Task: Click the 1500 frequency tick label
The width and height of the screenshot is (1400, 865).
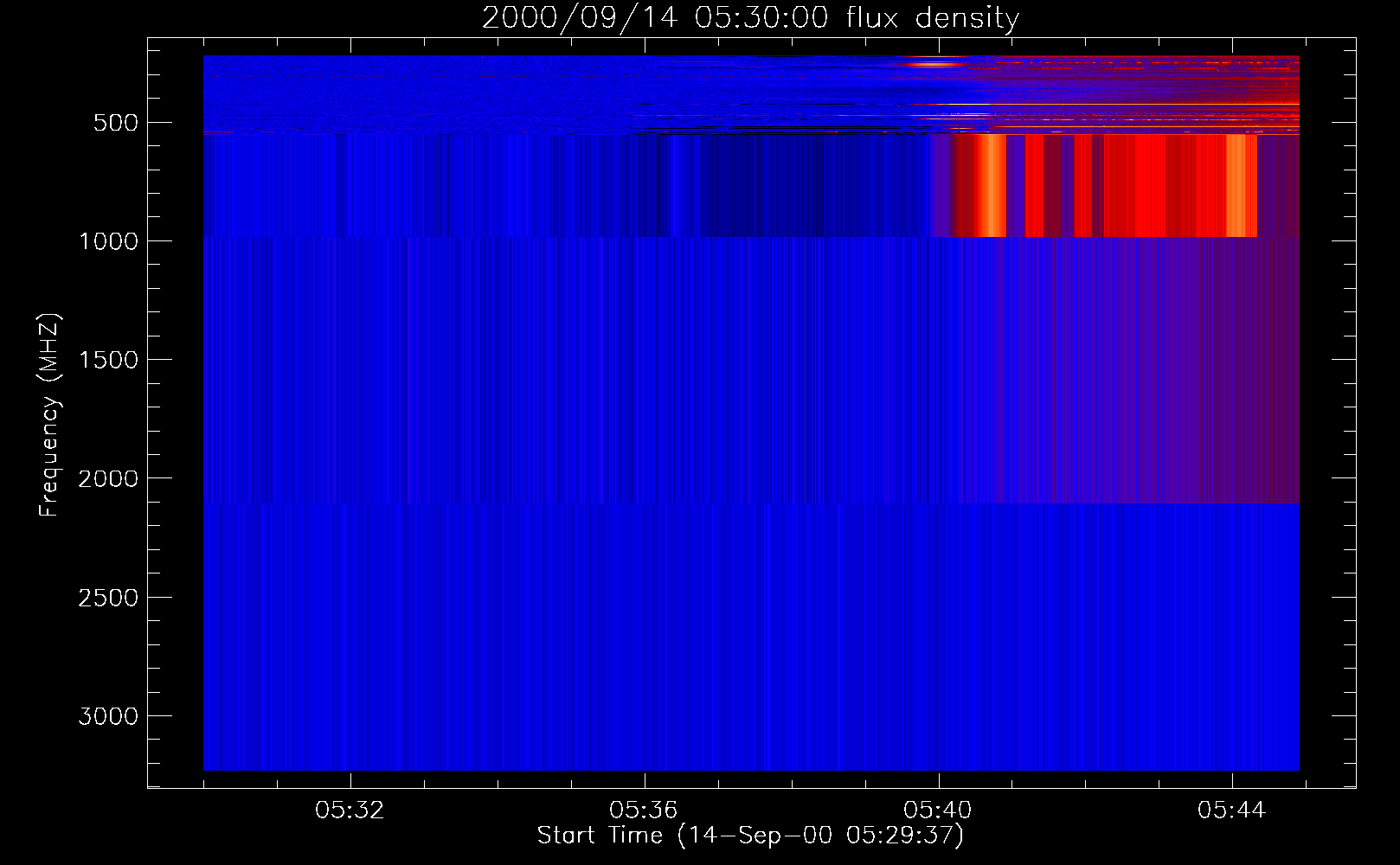Action: tap(108, 360)
